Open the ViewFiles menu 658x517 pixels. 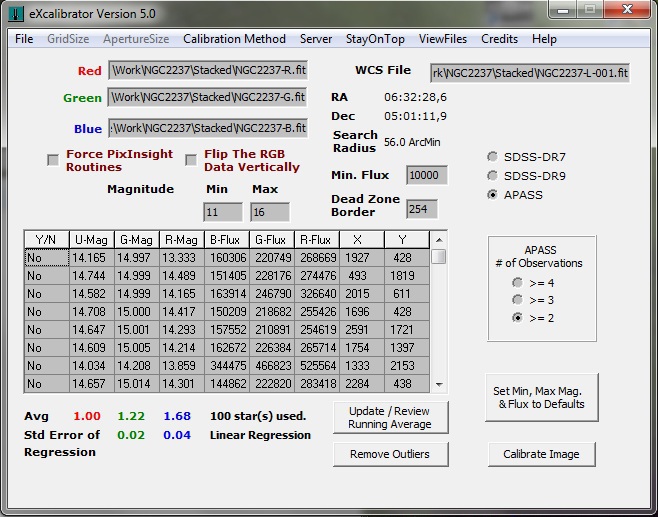click(x=442, y=39)
